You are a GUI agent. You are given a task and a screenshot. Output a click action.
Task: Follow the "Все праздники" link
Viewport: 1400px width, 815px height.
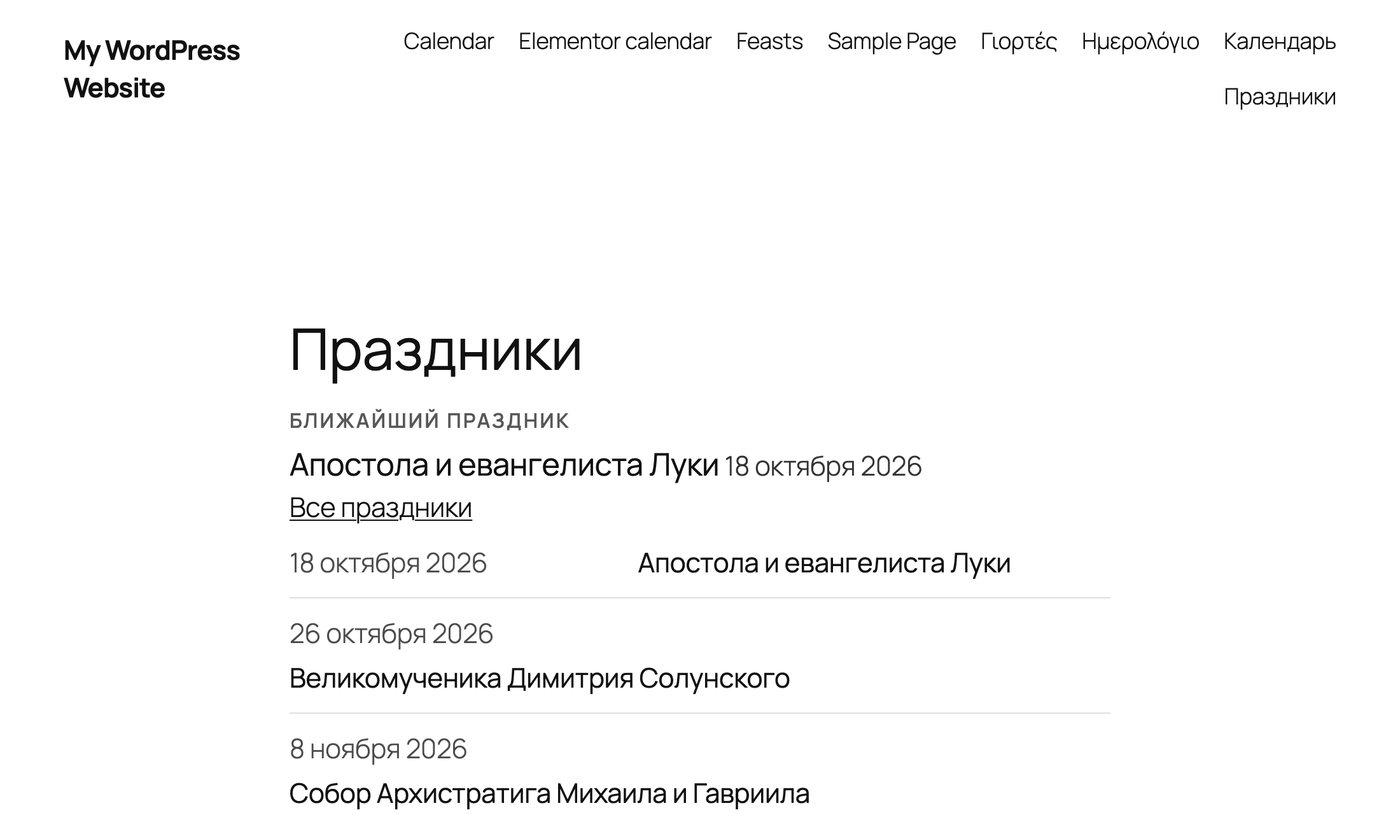point(380,507)
